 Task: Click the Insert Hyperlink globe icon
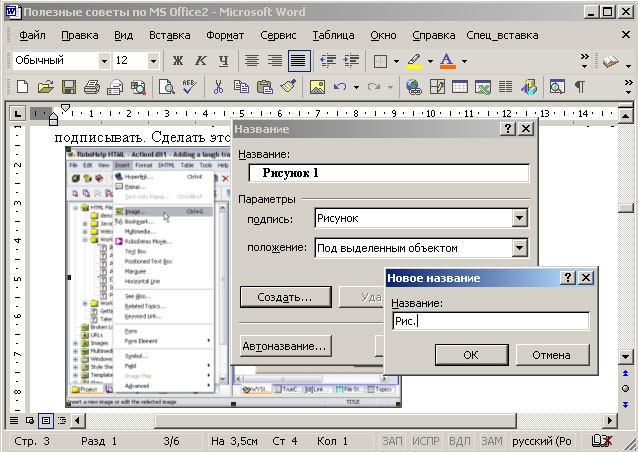[413, 88]
